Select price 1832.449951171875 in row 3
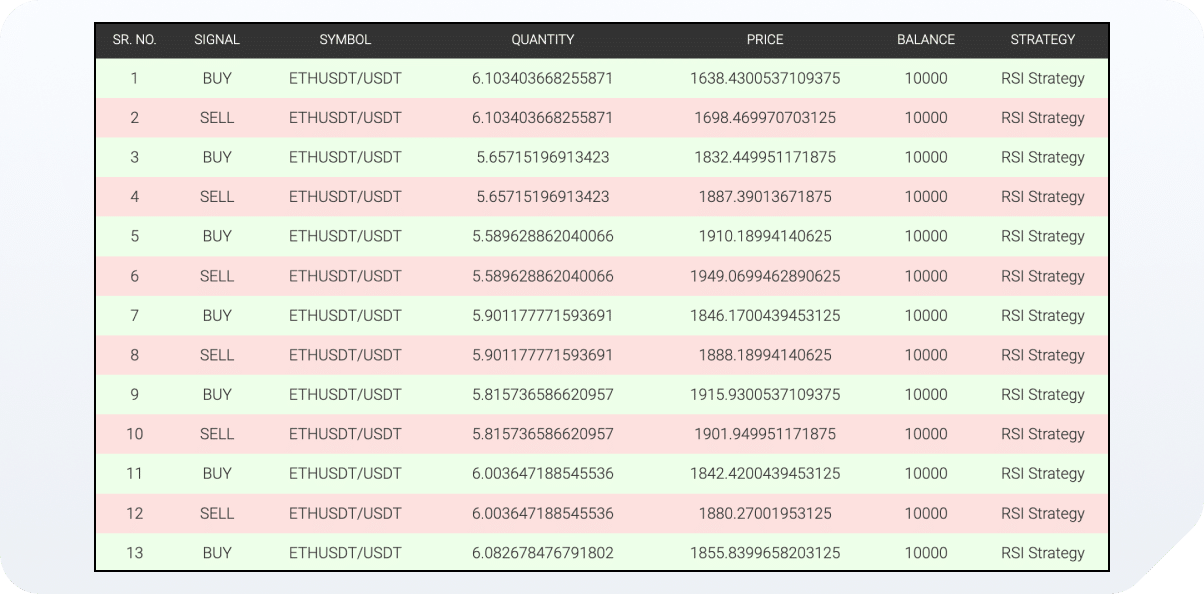This screenshot has width=1204, height=594. [765, 157]
